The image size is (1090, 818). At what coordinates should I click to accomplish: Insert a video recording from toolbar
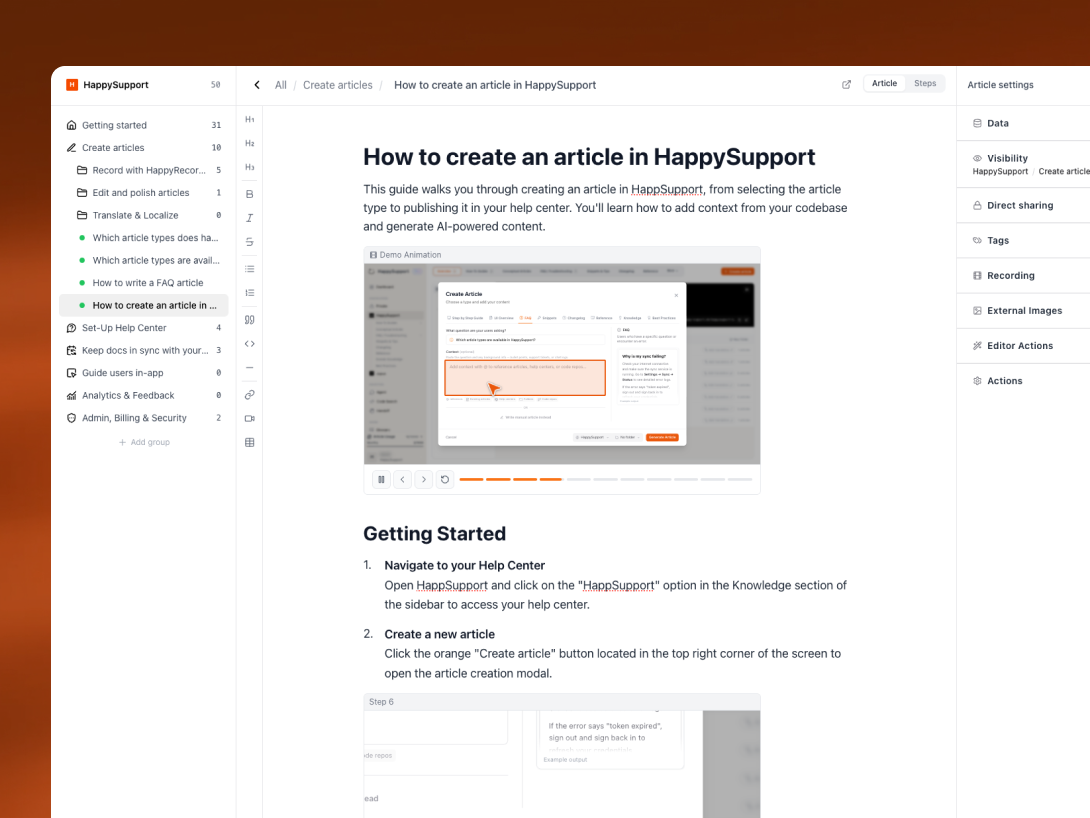(x=250, y=418)
